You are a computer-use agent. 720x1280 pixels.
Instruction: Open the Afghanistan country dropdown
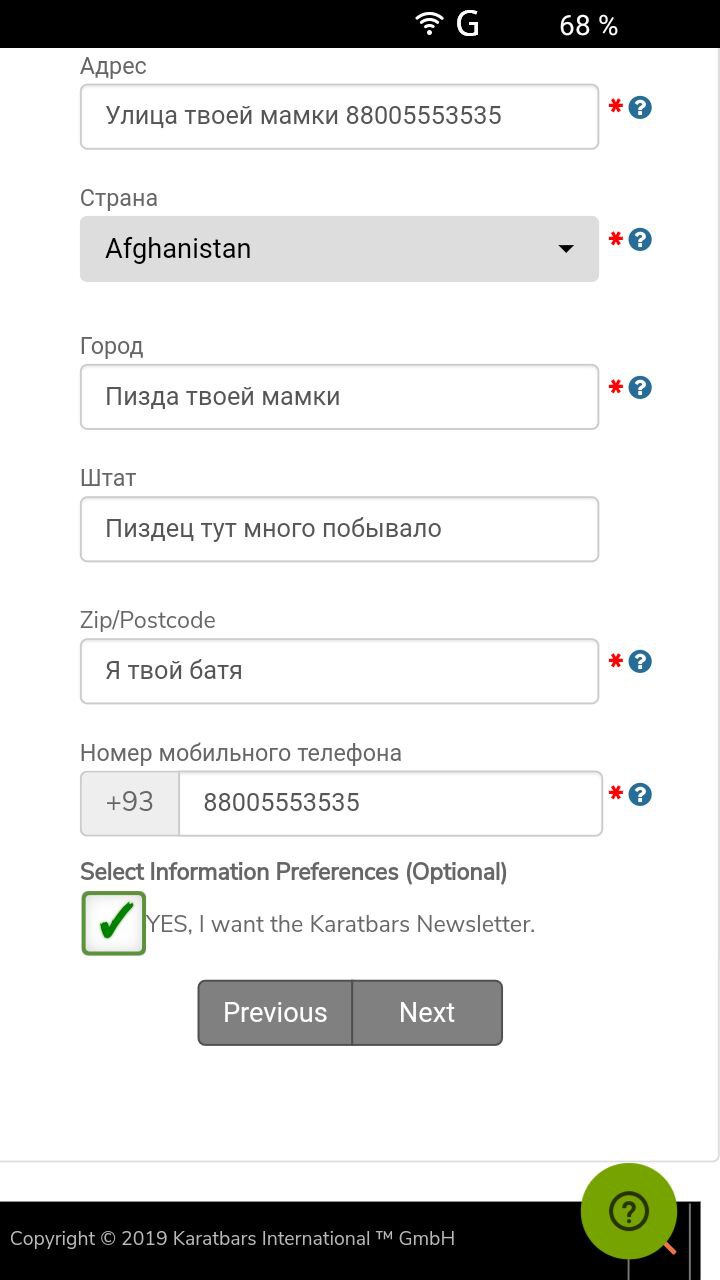click(339, 249)
